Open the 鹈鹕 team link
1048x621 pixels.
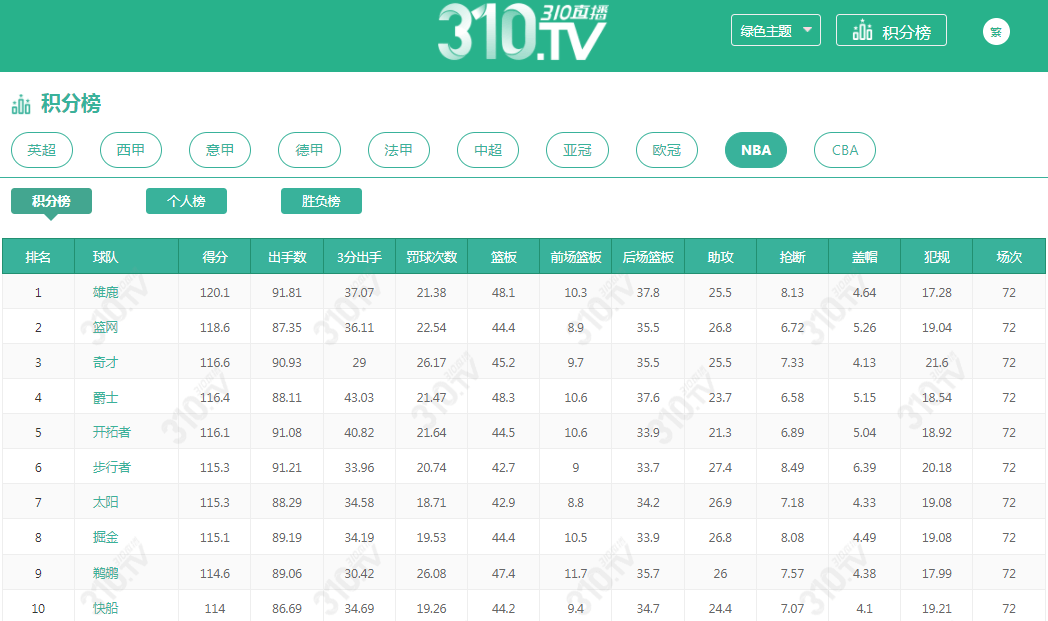coord(106,573)
